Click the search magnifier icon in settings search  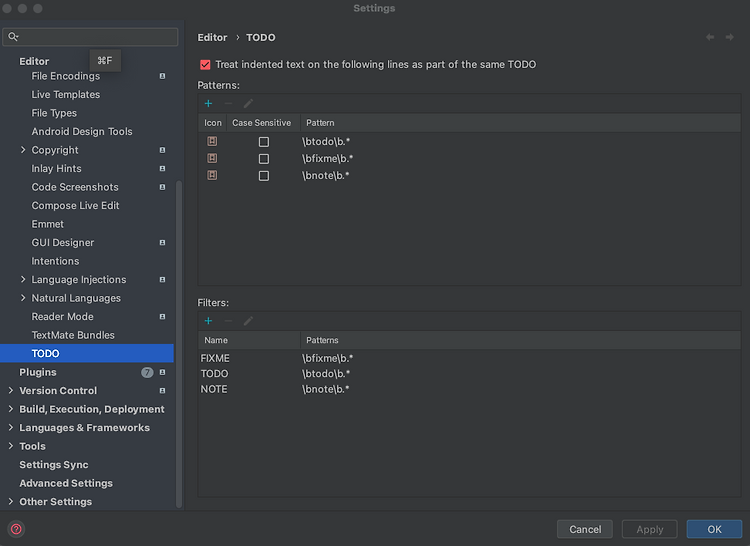[13, 36]
